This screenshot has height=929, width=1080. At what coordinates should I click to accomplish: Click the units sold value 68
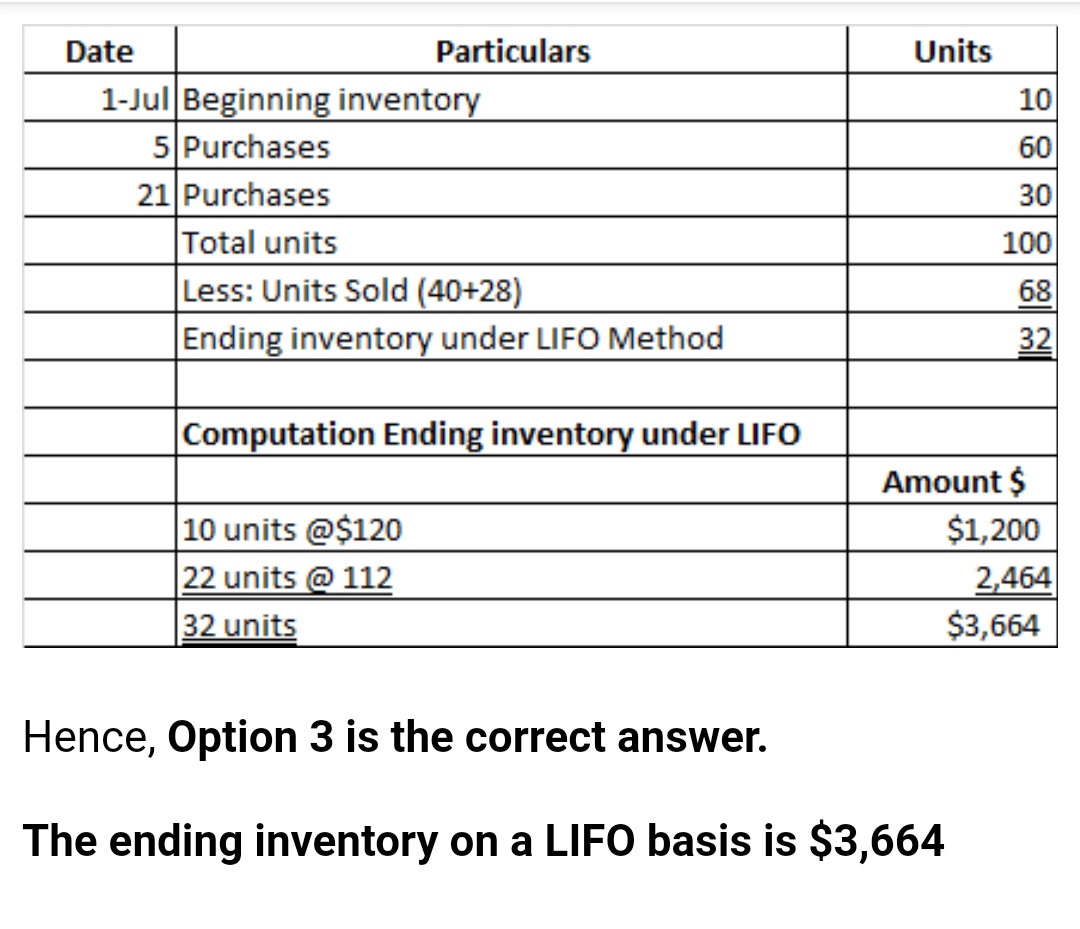1035,291
